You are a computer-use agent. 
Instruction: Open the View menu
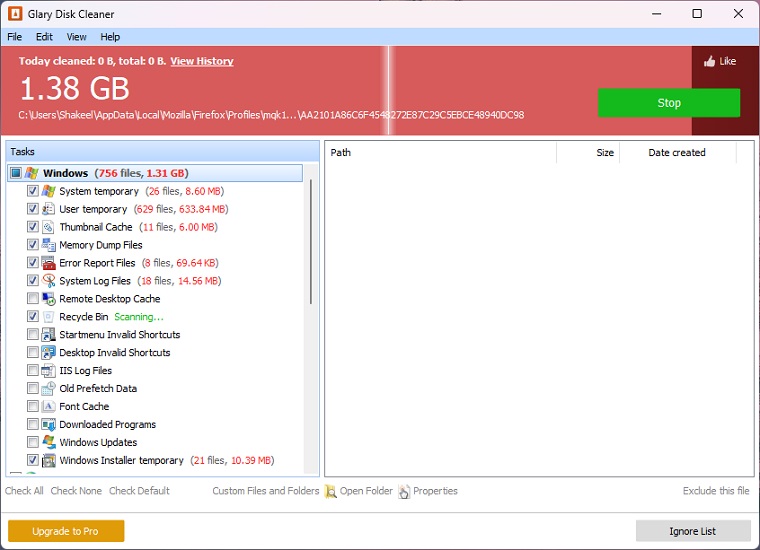pyautogui.click(x=76, y=37)
